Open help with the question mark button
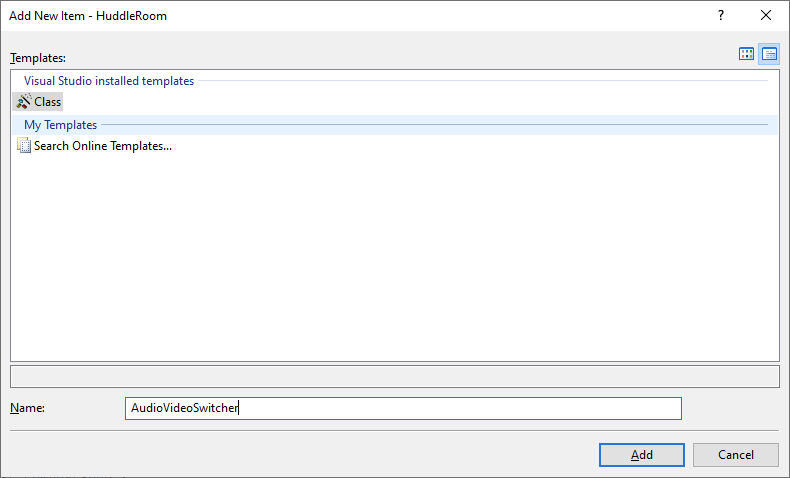Viewport: 790px width, 478px height. [720, 15]
